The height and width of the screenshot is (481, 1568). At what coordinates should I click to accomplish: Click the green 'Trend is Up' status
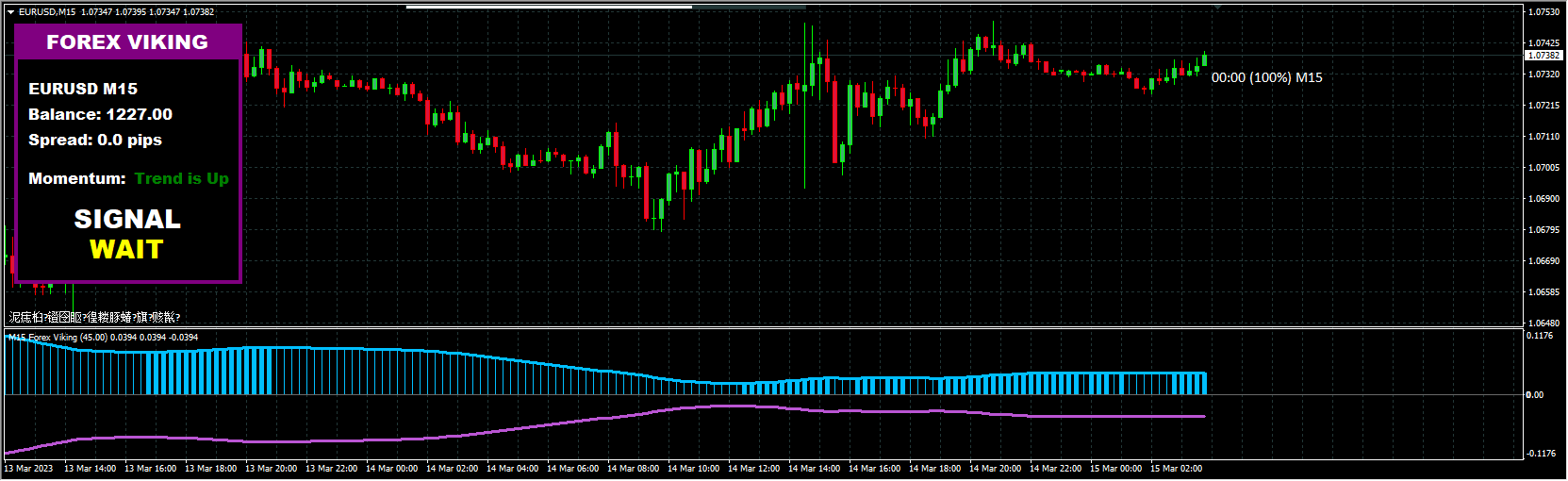click(x=181, y=178)
